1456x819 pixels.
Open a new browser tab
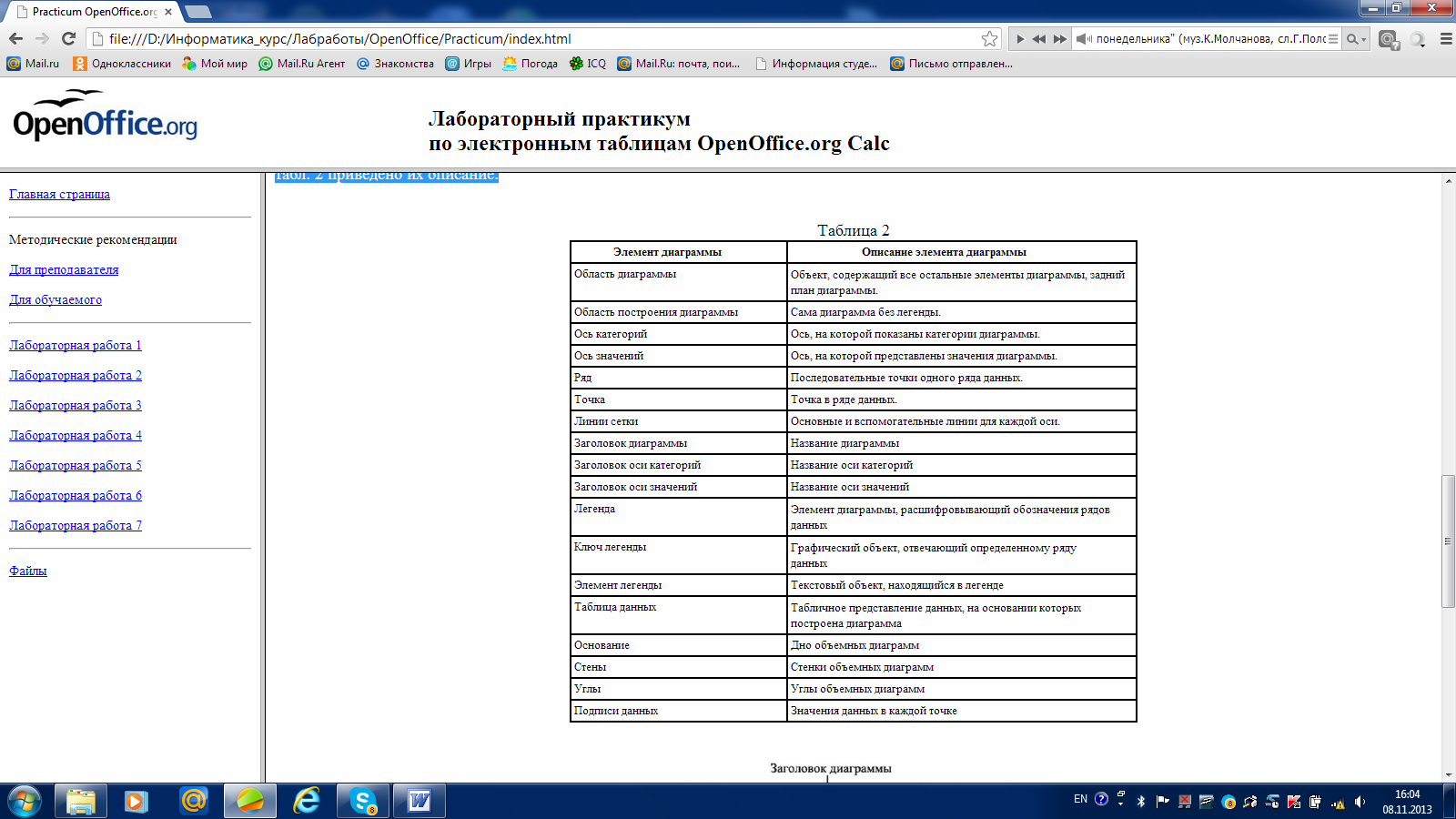(x=197, y=12)
